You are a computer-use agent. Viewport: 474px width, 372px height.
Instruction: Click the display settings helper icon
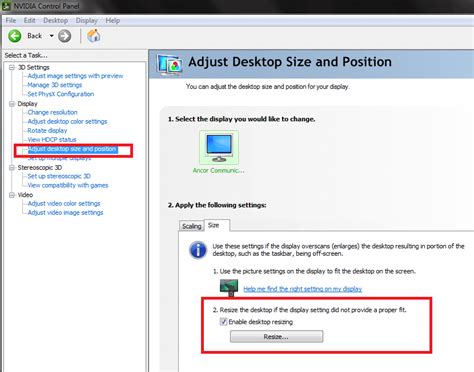click(229, 288)
